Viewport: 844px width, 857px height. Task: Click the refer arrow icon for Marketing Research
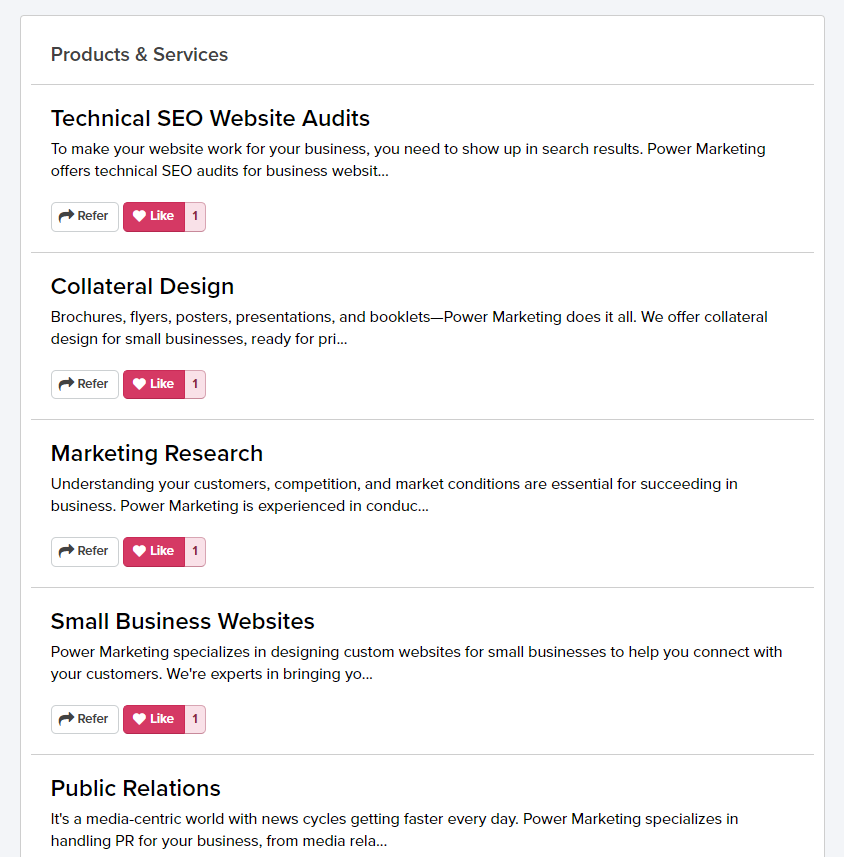point(68,551)
